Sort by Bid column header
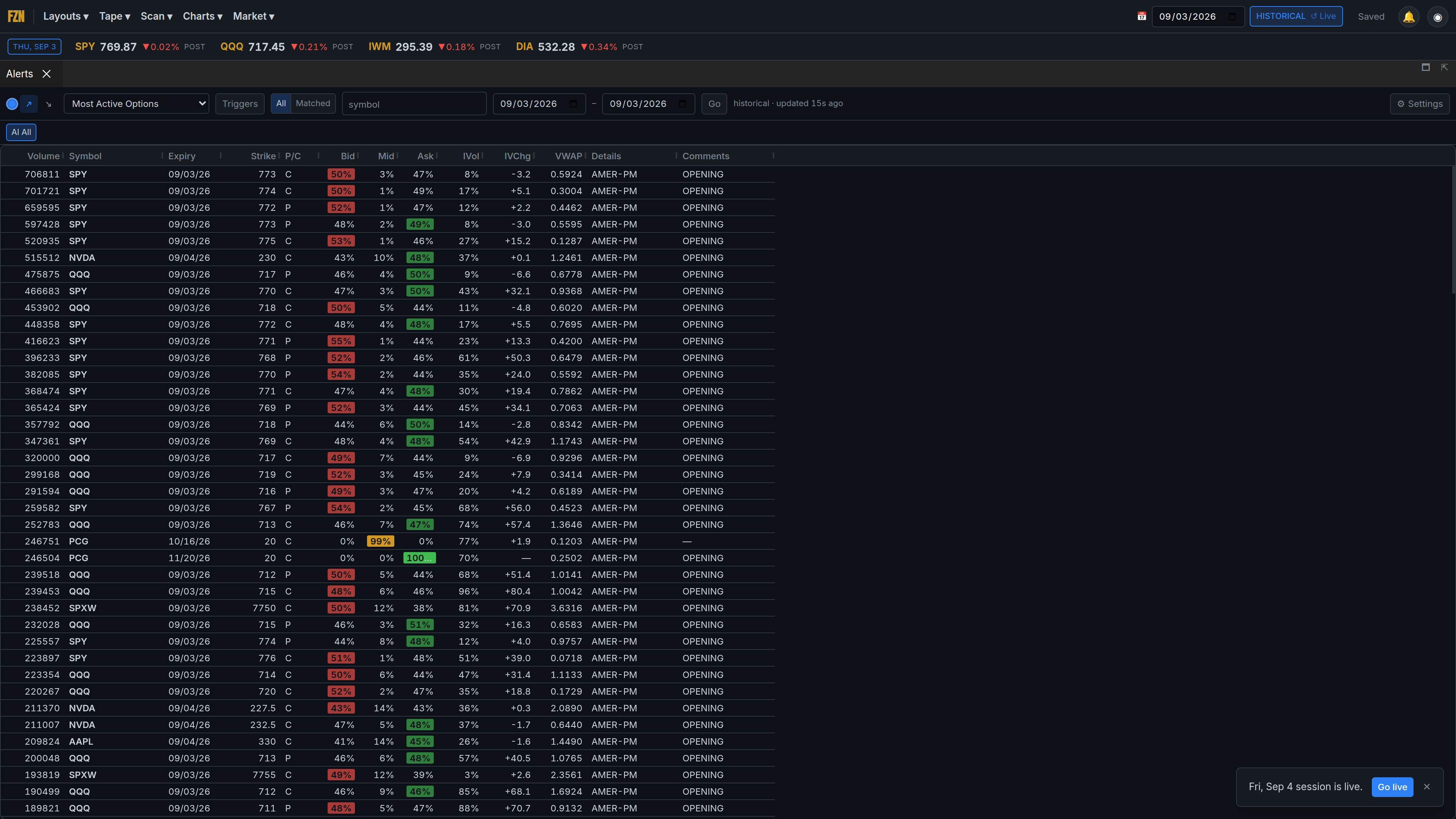Viewport: 1456px width, 819px height. click(348, 156)
